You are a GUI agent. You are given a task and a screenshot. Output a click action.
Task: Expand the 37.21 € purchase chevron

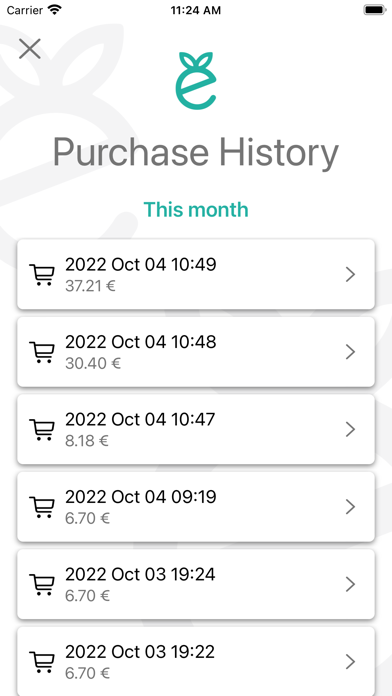(x=350, y=275)
